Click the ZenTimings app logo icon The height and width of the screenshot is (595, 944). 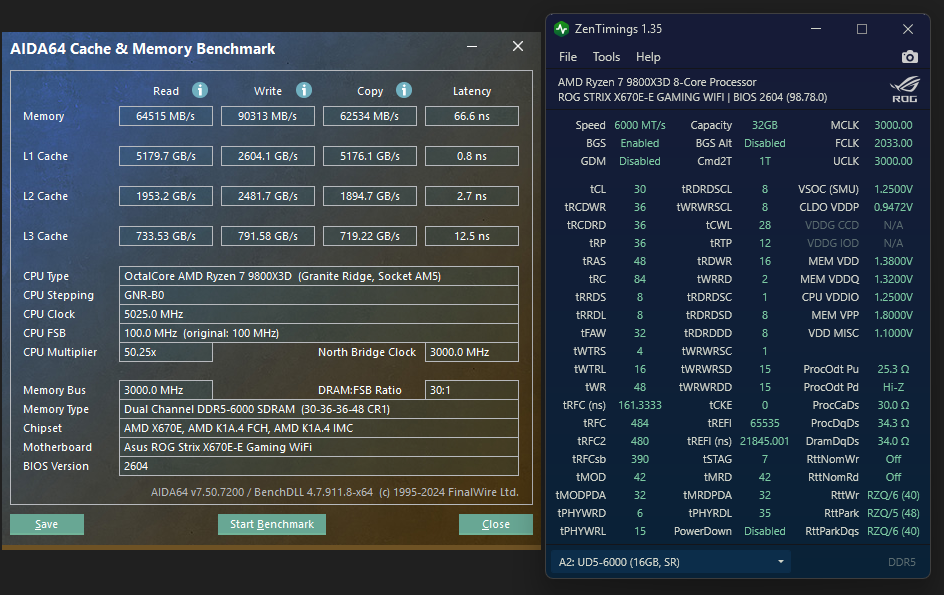pos(562,29)
